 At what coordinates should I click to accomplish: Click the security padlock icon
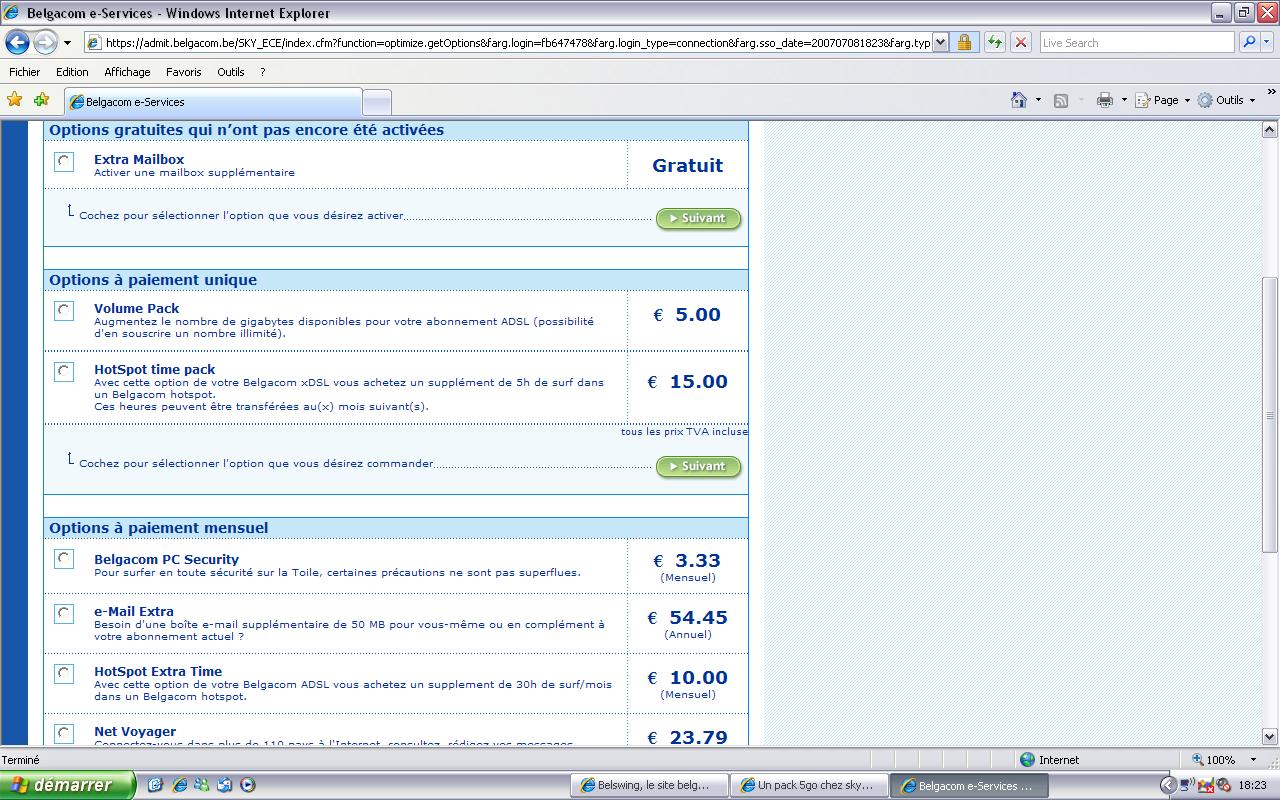click(964, 42)
